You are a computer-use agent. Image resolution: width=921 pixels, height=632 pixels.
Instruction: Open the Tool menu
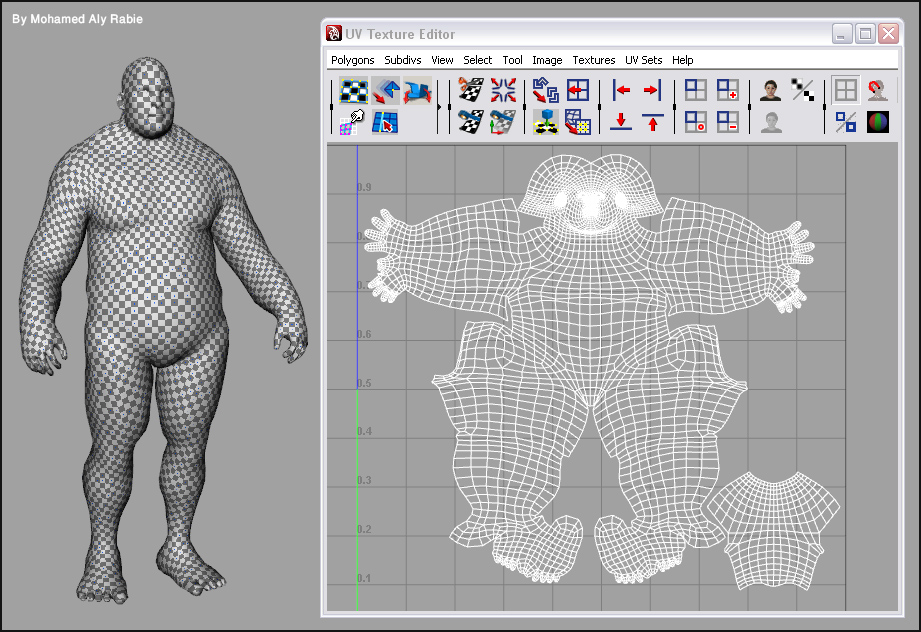click(512, 60)
